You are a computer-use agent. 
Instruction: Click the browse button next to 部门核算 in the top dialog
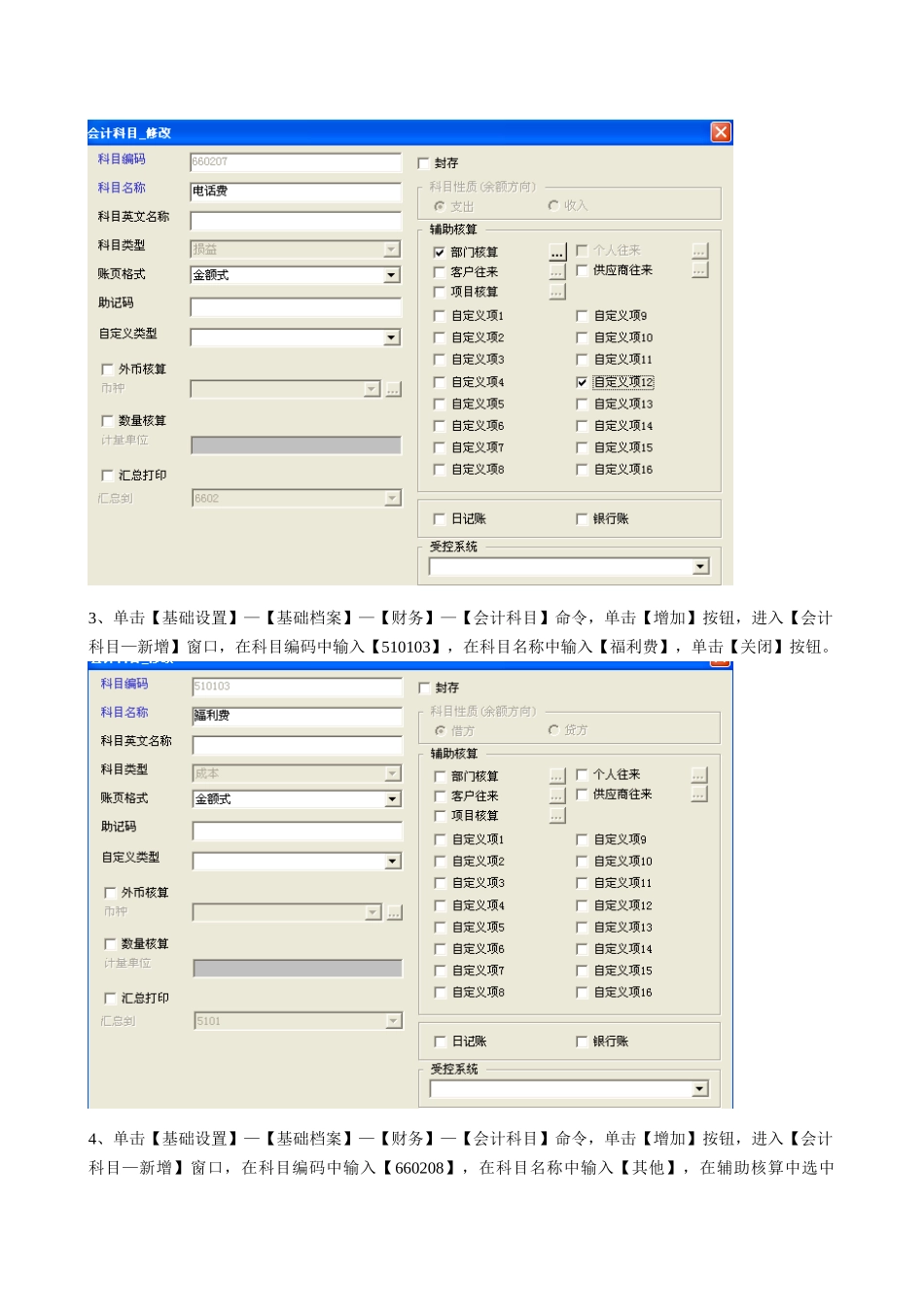click(x=556, y=252)
